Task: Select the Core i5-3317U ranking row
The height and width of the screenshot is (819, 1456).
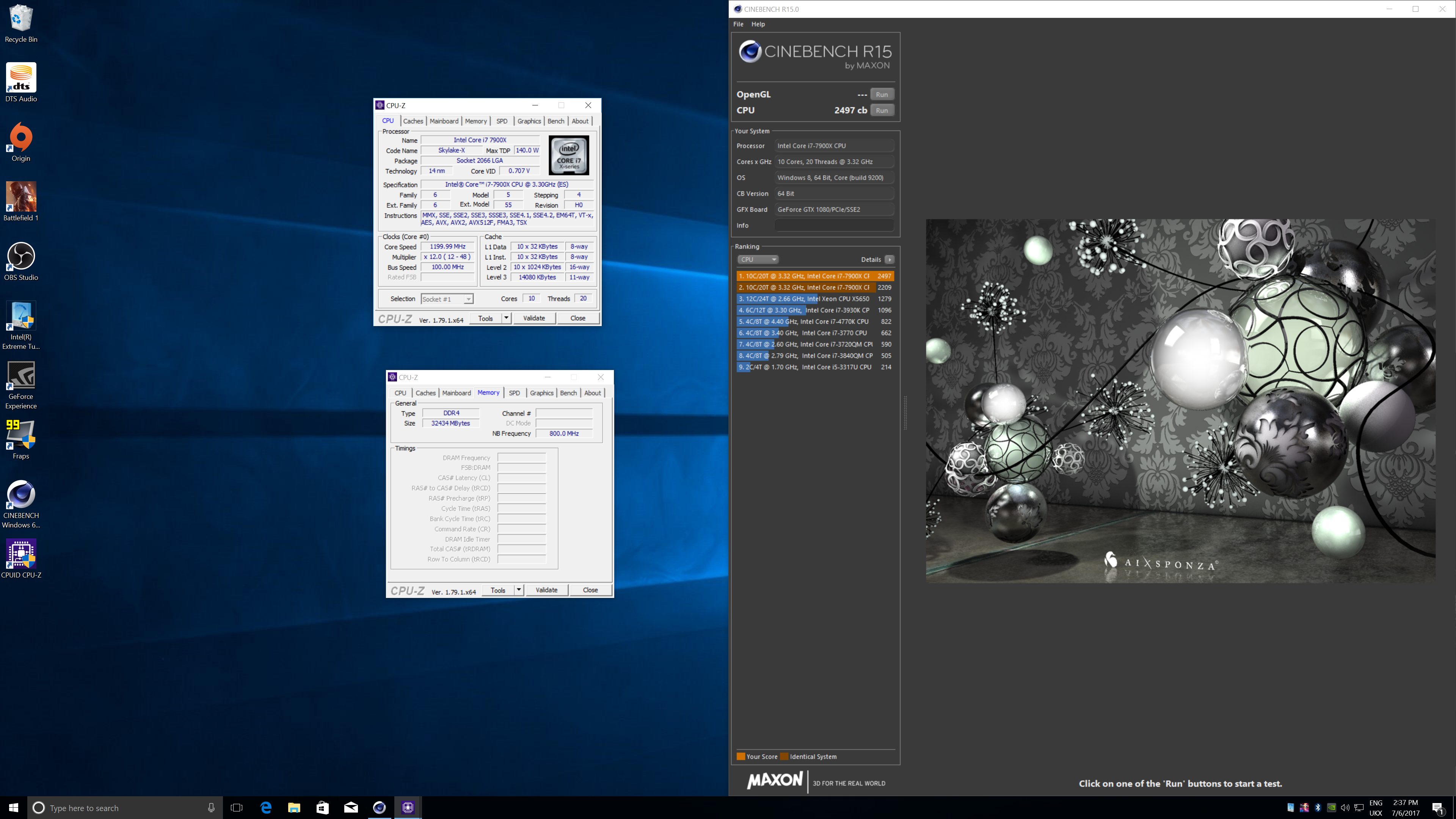Action: [x=815, y=367]
